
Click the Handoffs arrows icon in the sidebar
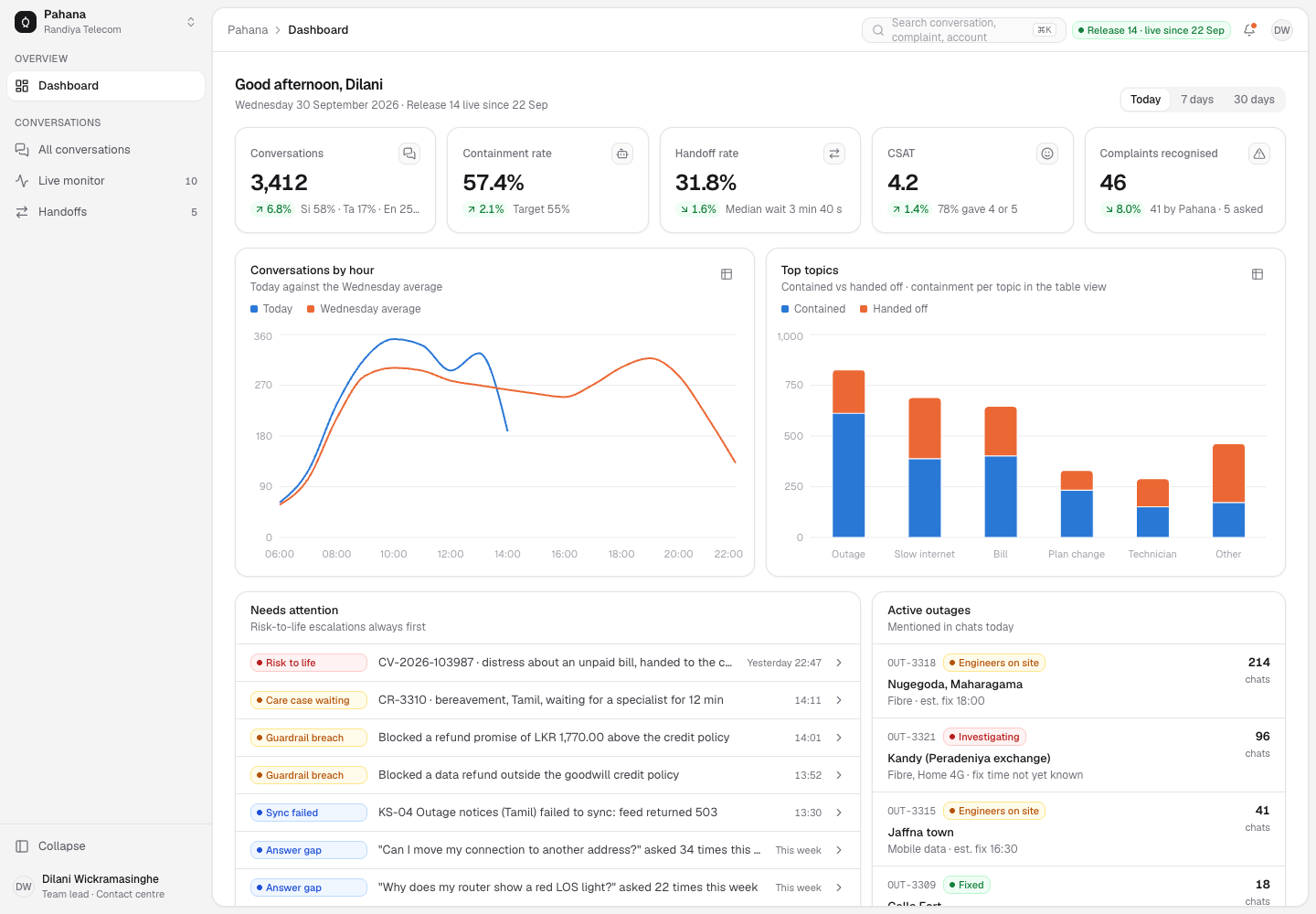22,212
